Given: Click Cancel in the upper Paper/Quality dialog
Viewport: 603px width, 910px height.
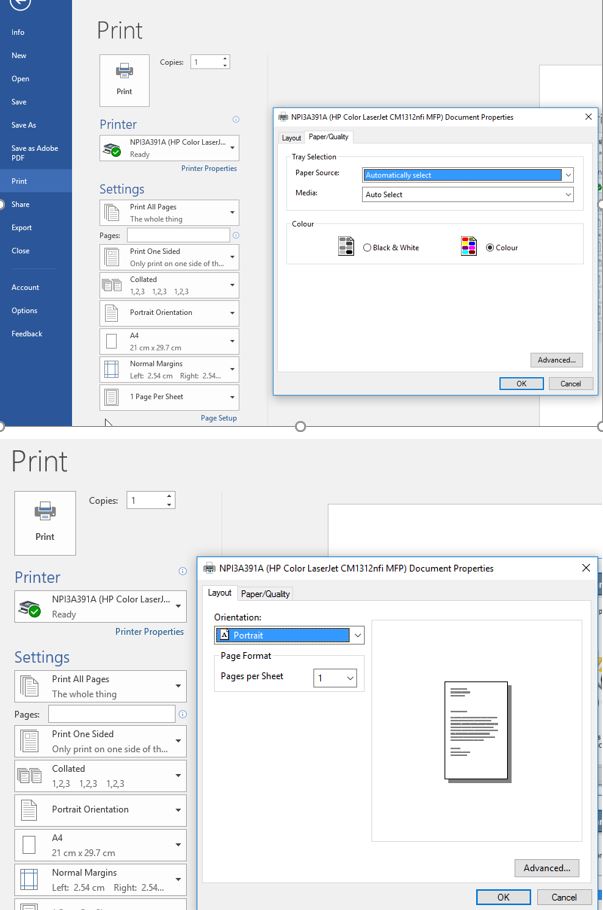Looking at the screenshot, I should click(x=570, y=384).
